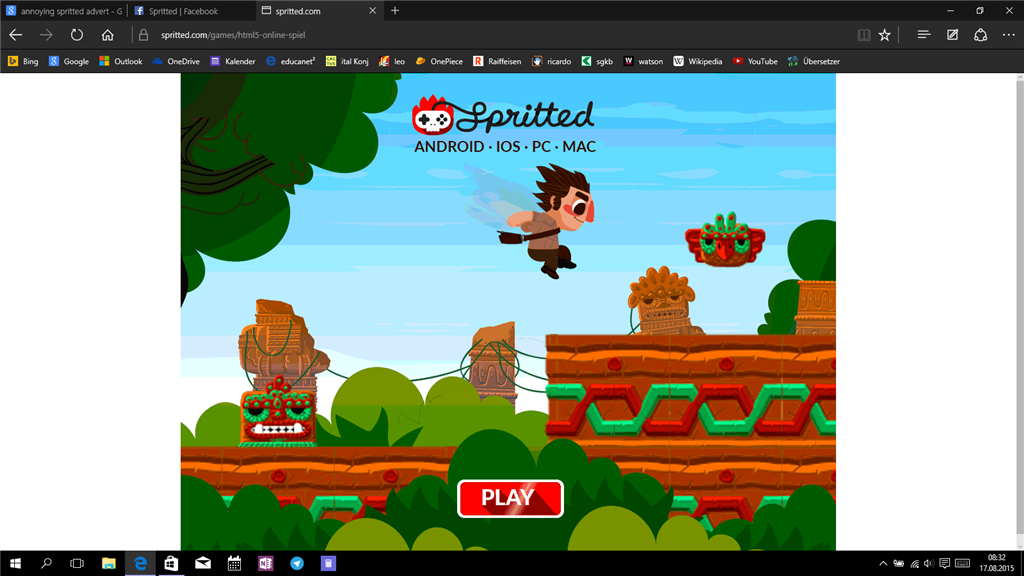Open the Übersetzer bookmark
The width and height of the screenshot is (1024, 576).
(814, 61)
